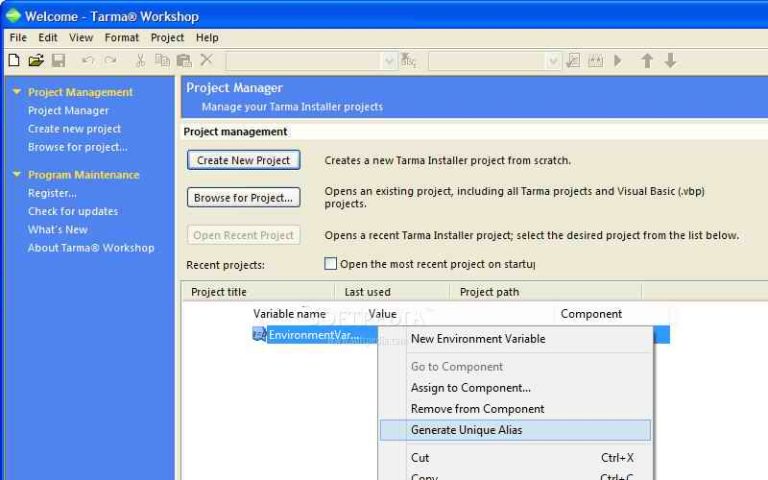Click the Browse for Project button
The width and height of the screenshot is (768, 480).
coord(243,198)
